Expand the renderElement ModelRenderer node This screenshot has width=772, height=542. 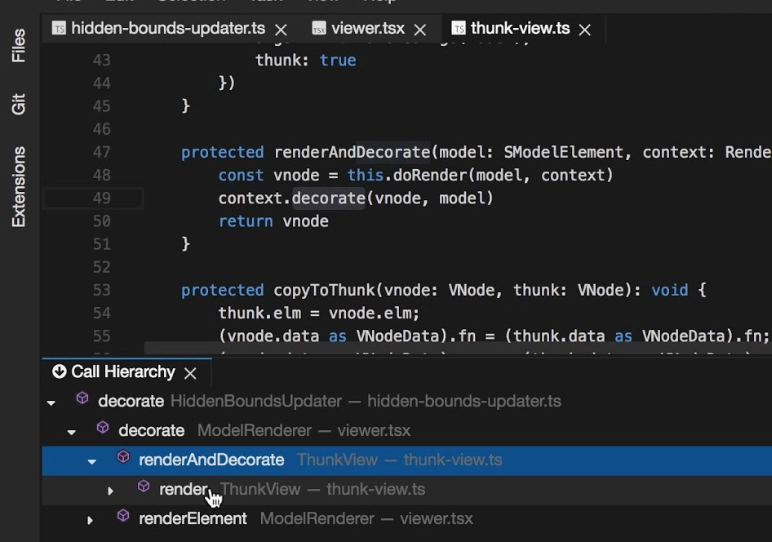pos(90,520)
